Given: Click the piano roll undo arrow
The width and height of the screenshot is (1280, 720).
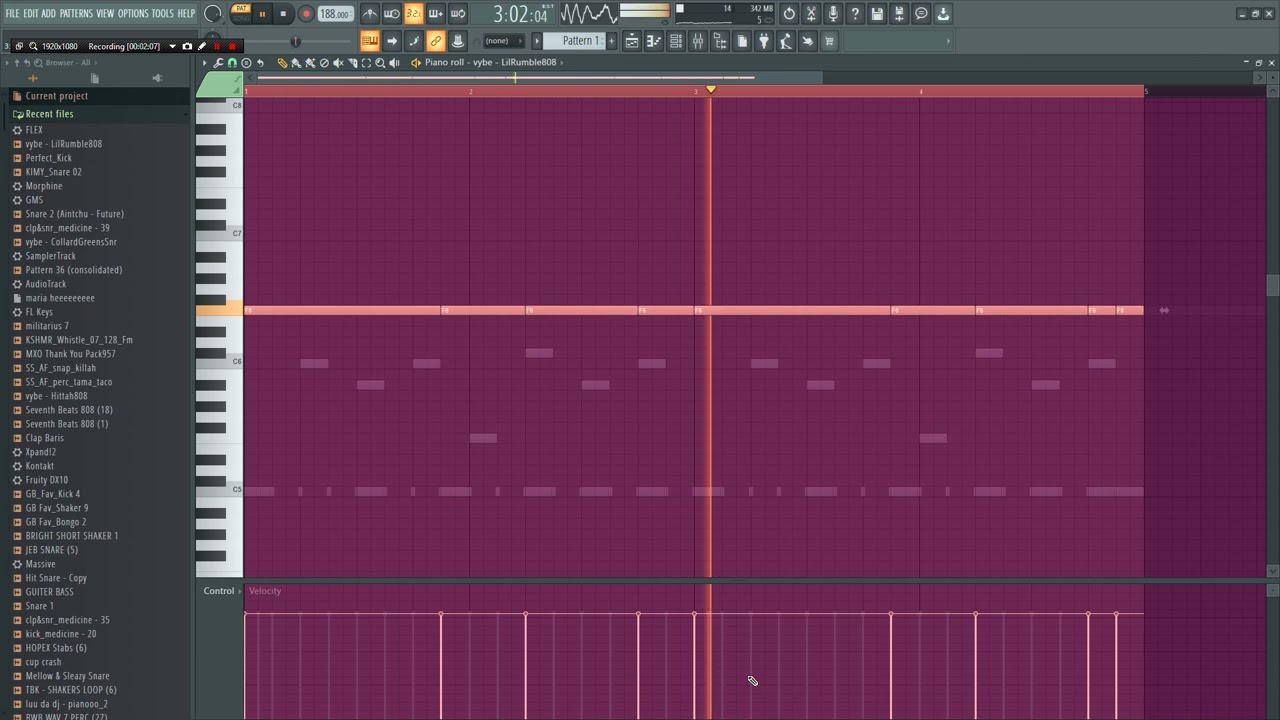Looking at the screenshot, I should [261, 63].
